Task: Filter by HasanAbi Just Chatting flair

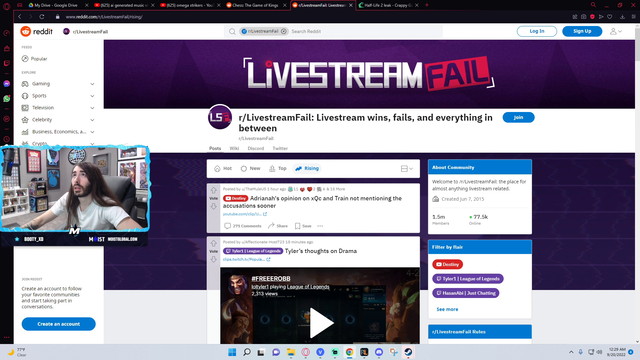Action: (x=466, y=293)
